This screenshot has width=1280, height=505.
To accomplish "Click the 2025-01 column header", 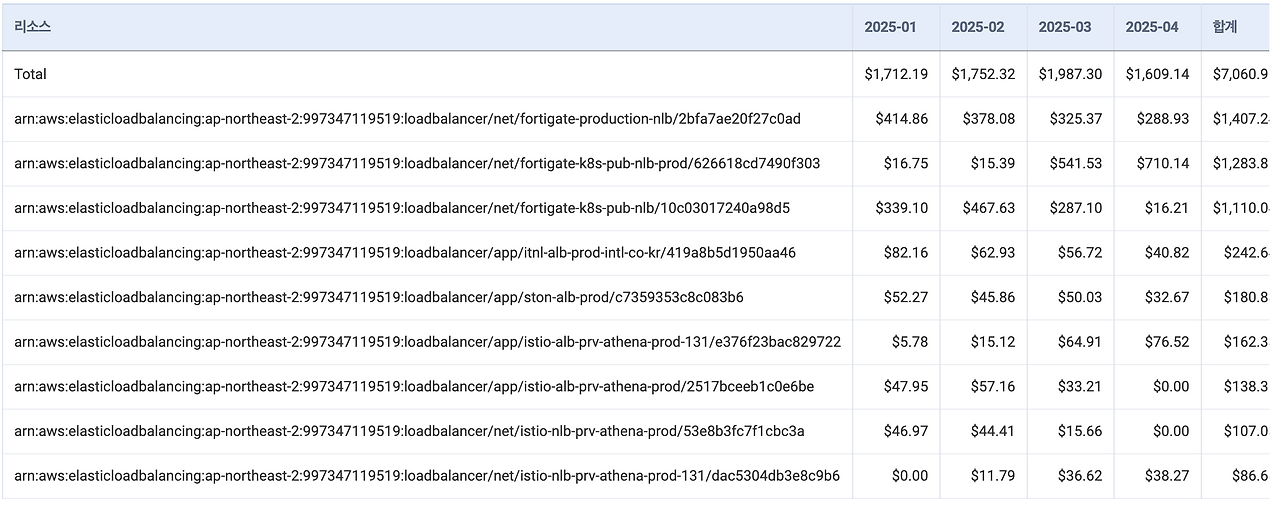I will [x=896, y=27].
